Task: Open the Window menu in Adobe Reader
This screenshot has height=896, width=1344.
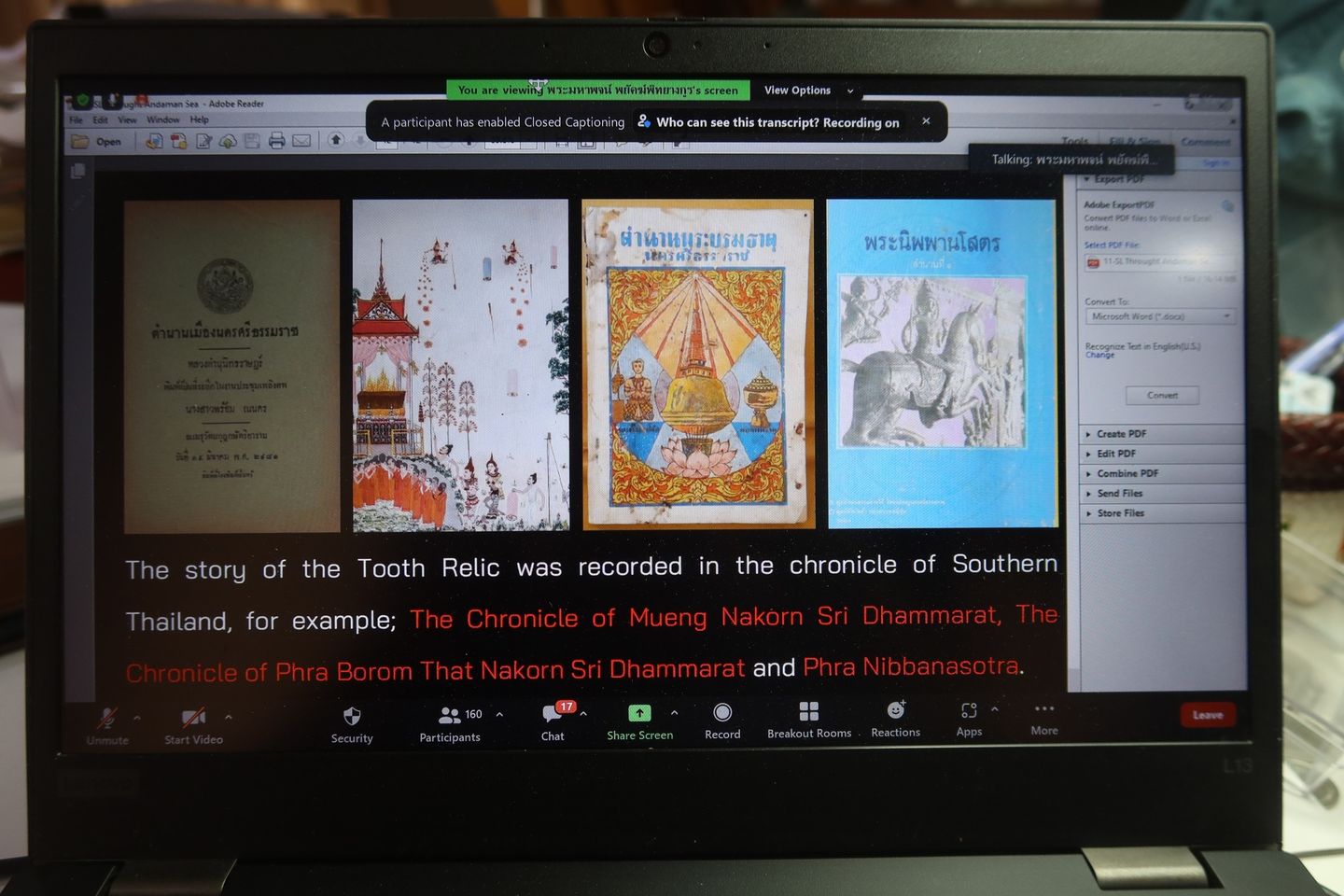Action: [x=163, y=119]
